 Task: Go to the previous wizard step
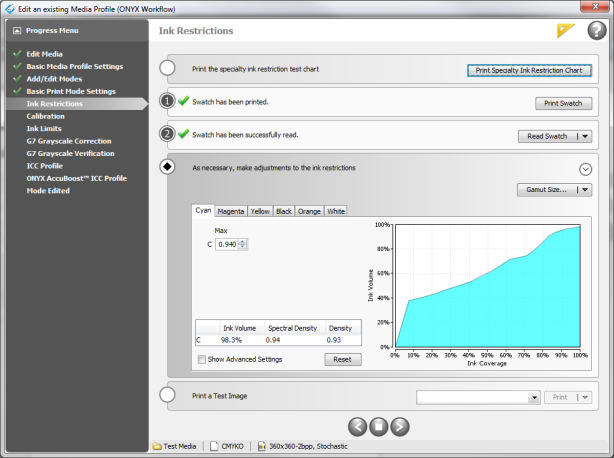(356, 426)
